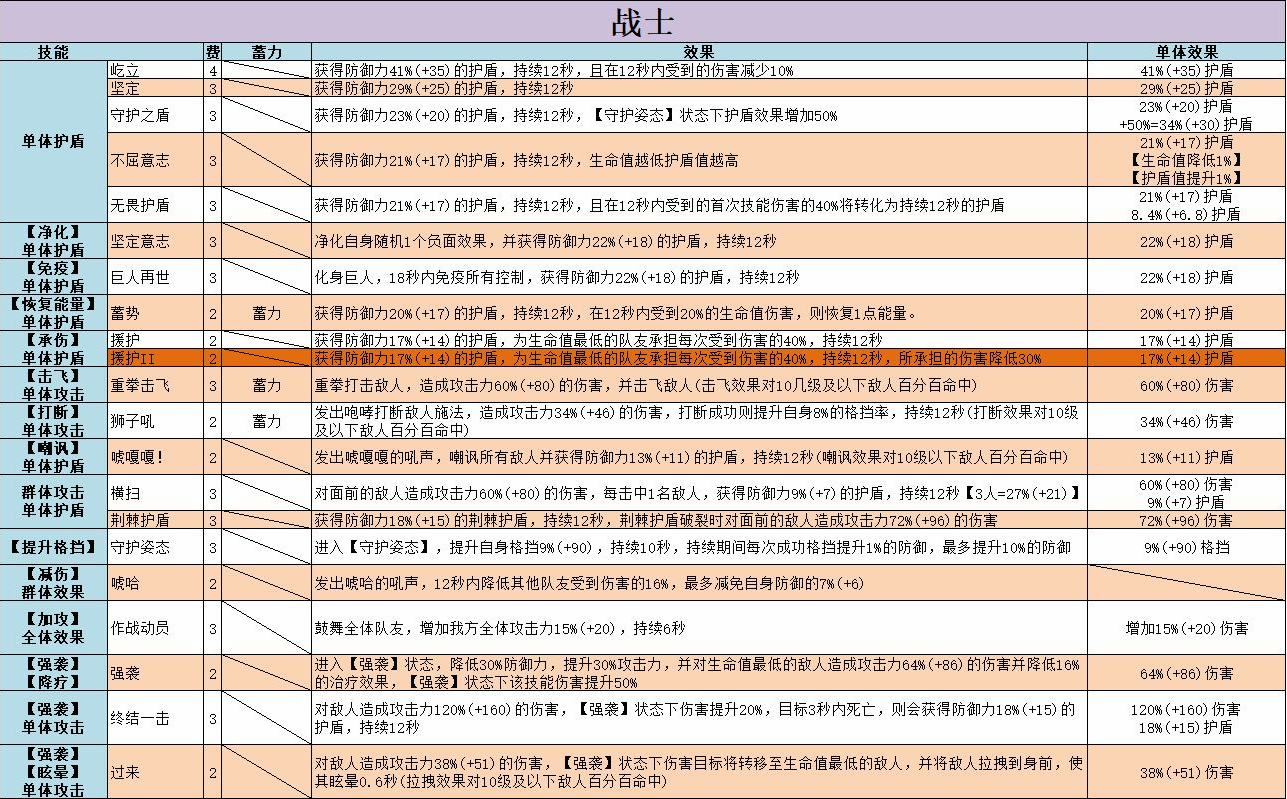Click the cost cell 4 for 屹立
Screen dimensions: 1287x799
tap(213, 71)
